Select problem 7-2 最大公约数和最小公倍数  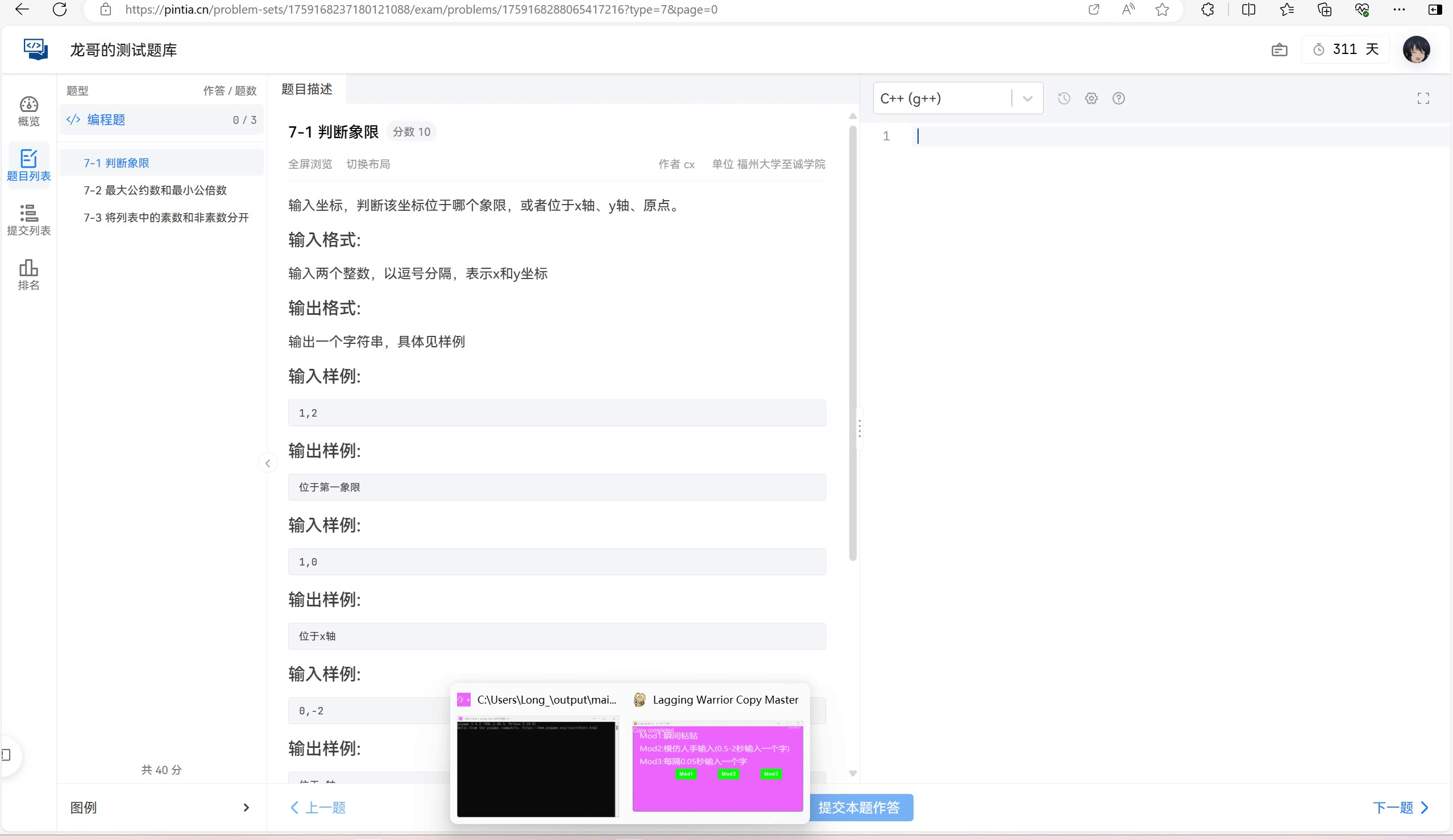155,190
